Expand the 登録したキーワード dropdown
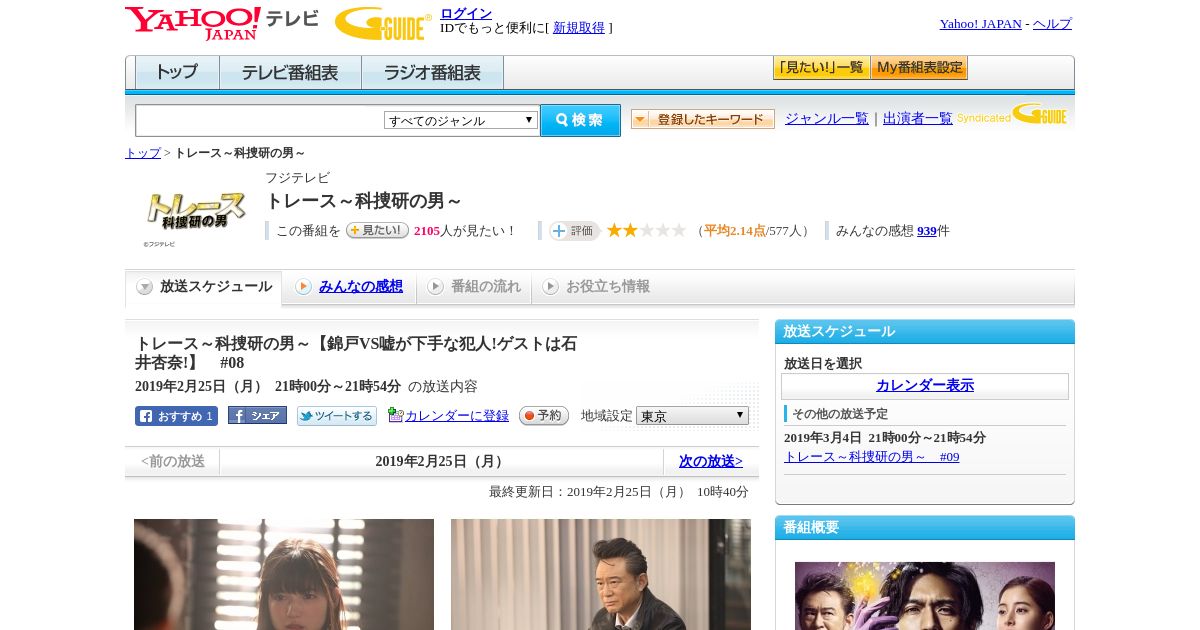The image size is (1200, 630). pyautogui.click(x=703, y=119)
